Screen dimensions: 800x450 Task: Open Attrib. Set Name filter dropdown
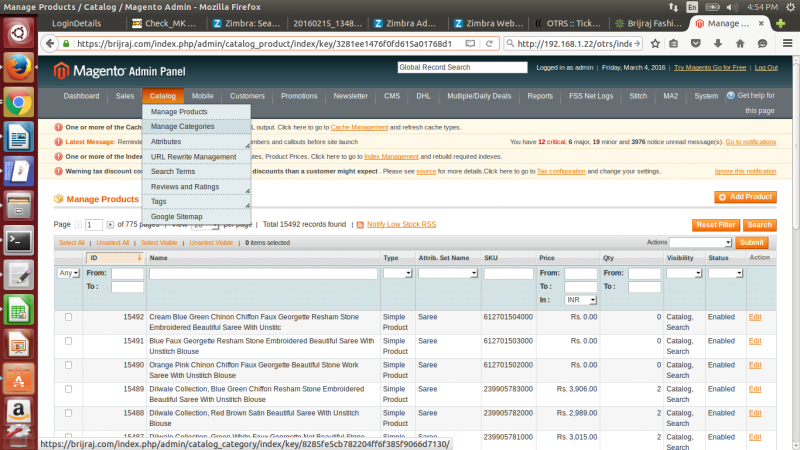tap(447, 273)
